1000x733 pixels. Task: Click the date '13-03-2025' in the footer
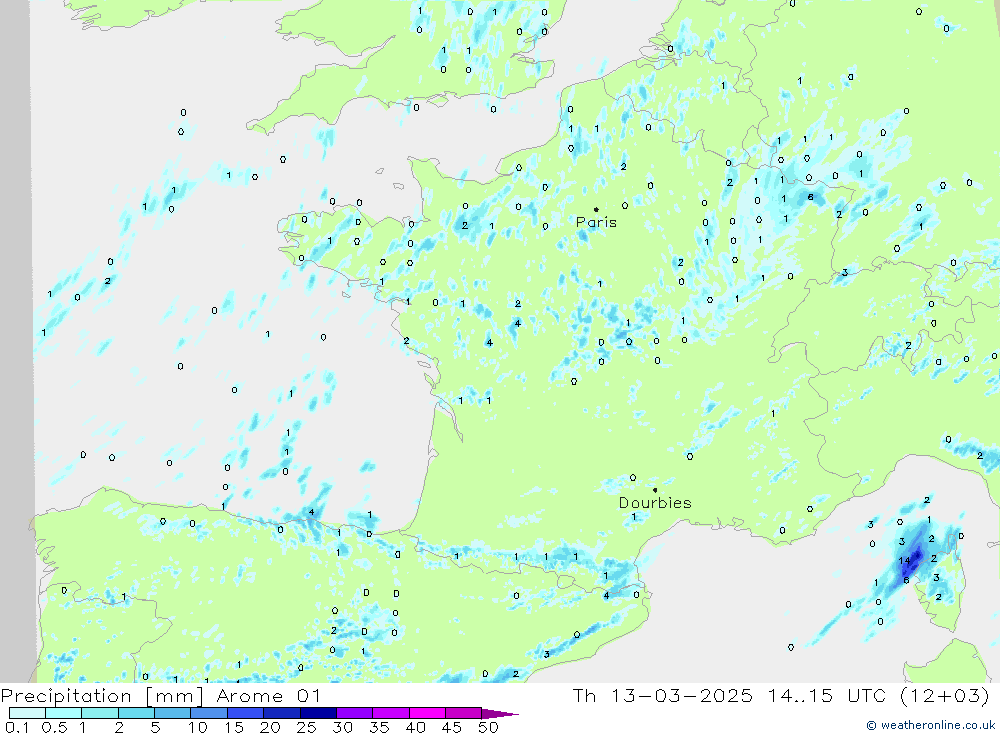681,696
